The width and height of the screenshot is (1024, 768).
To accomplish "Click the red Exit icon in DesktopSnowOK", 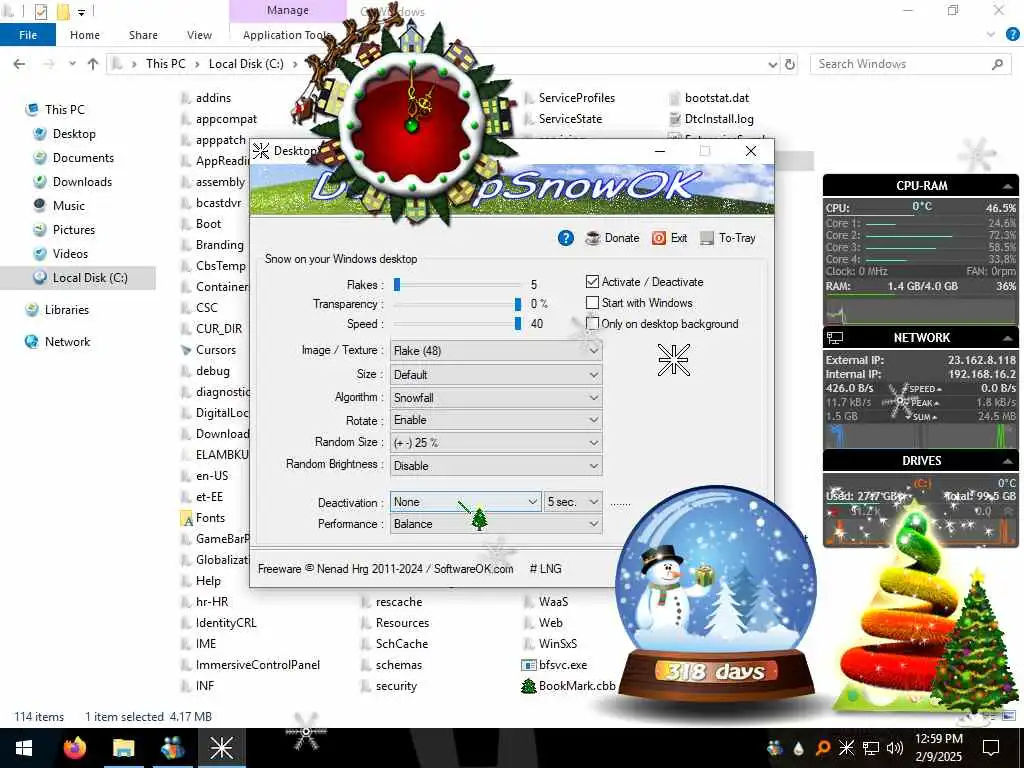I will [659, 238].
